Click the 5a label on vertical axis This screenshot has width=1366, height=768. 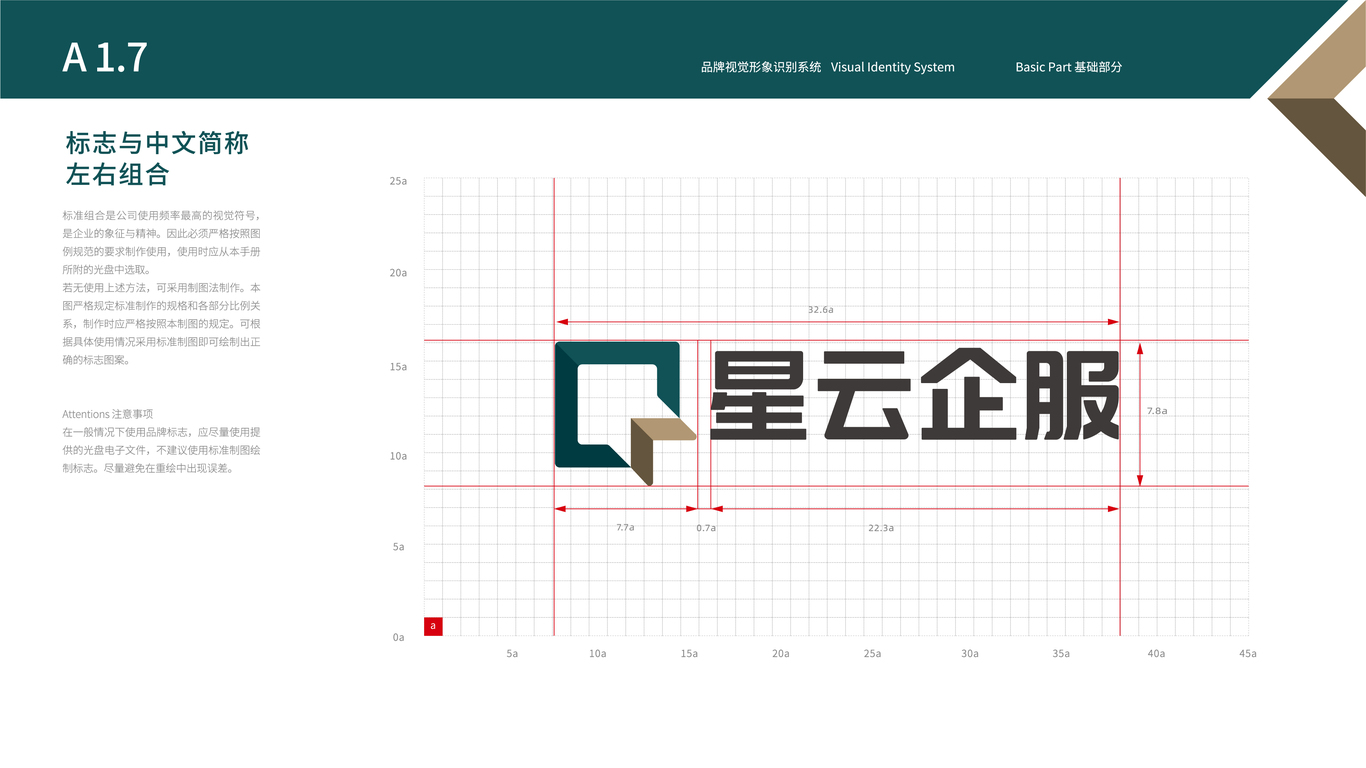(399, 547)
